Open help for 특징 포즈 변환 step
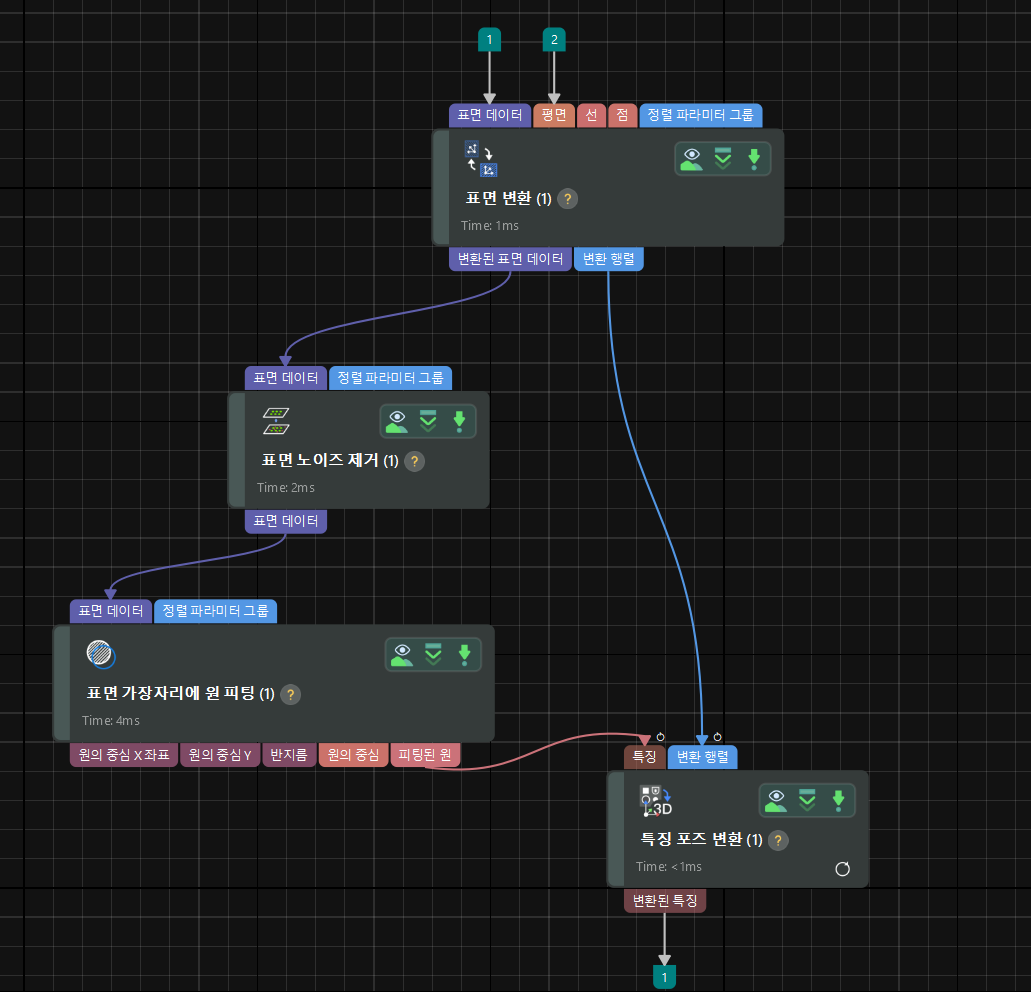The height and width of the screenshot is (992, 1031). coord(778,840)
